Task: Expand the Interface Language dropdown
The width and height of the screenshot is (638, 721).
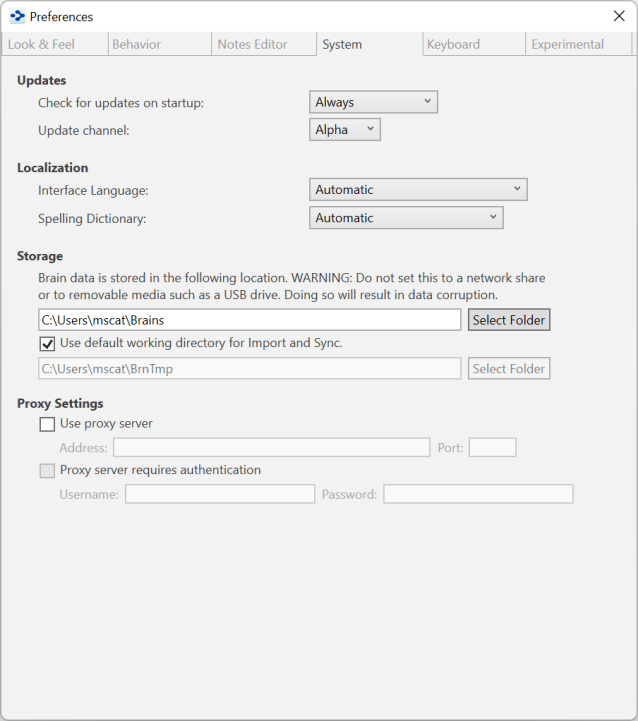Action: click(x=418, y=190)
